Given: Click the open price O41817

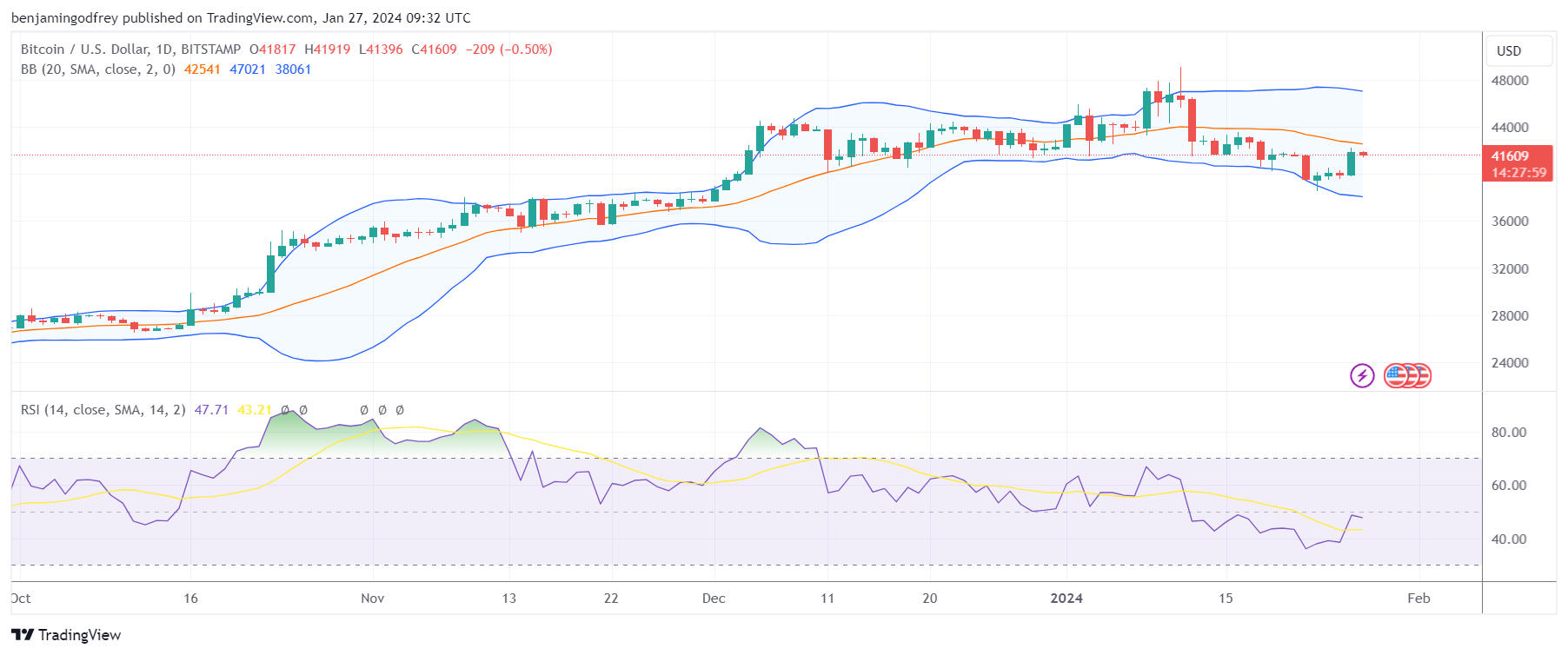Looking at the screenshot, I should [273, 50].
